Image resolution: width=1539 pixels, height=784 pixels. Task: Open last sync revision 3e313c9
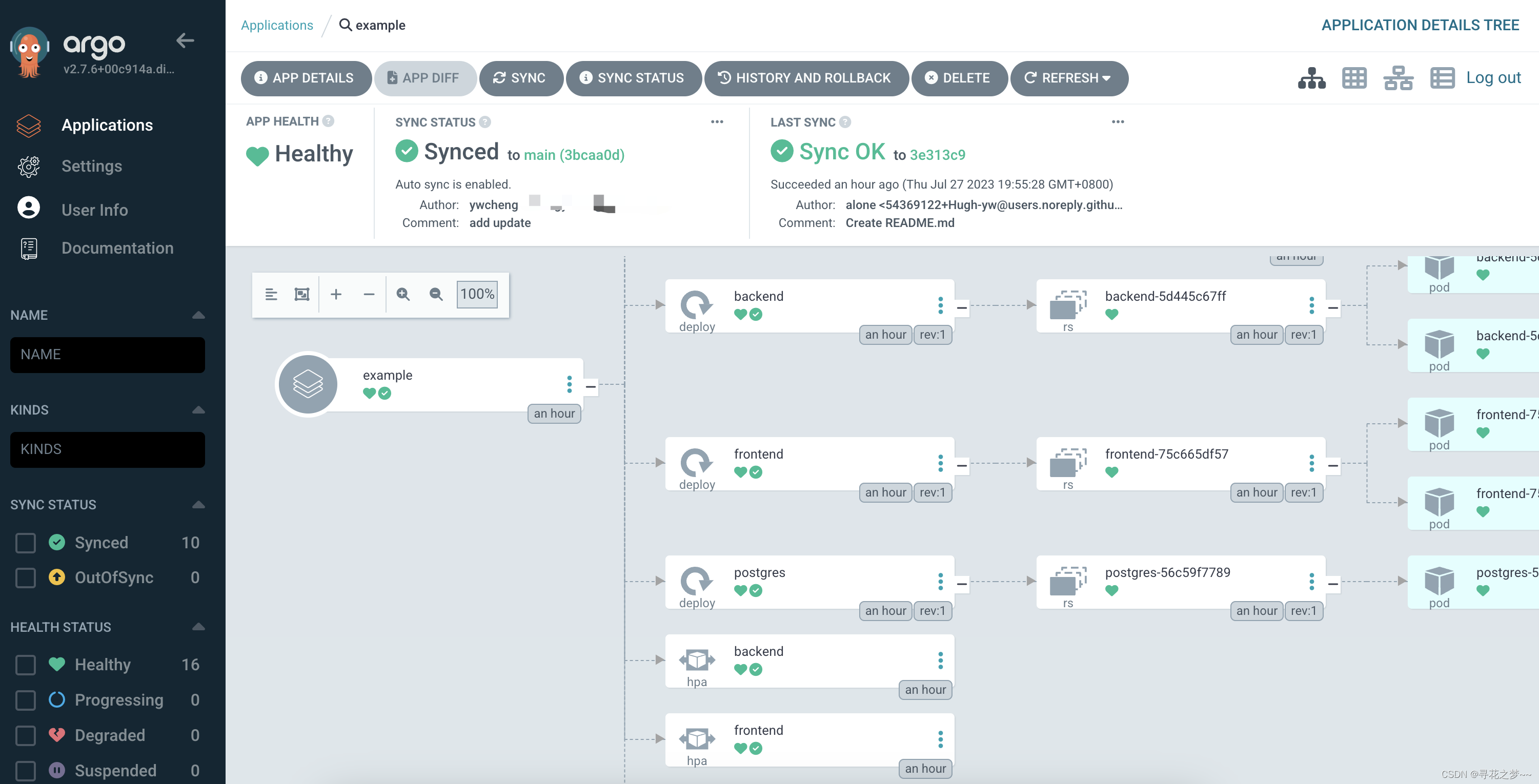coord(937,155)
